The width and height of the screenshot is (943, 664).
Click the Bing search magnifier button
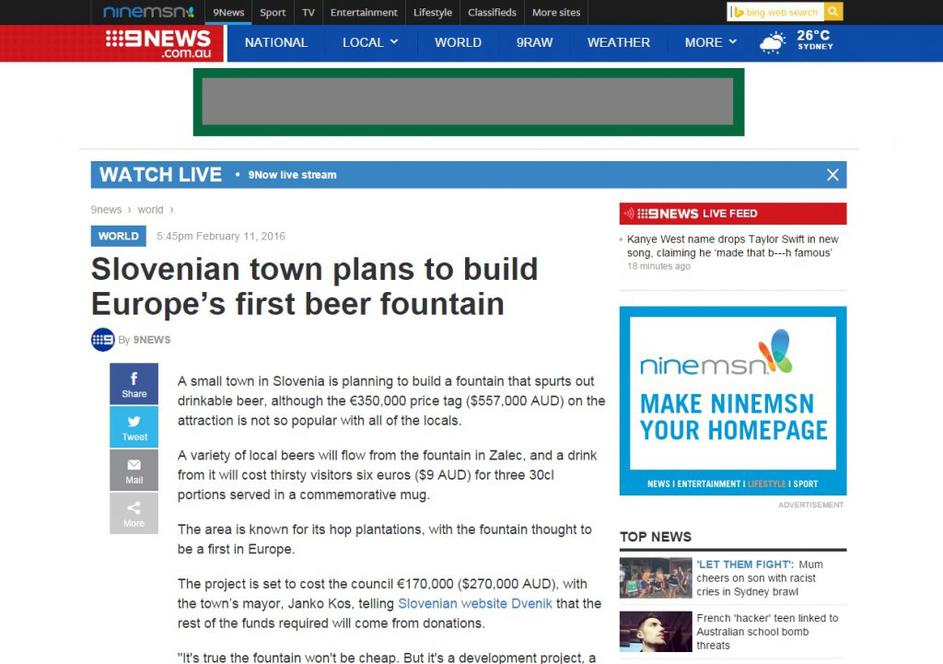click(x=833, y=12)
